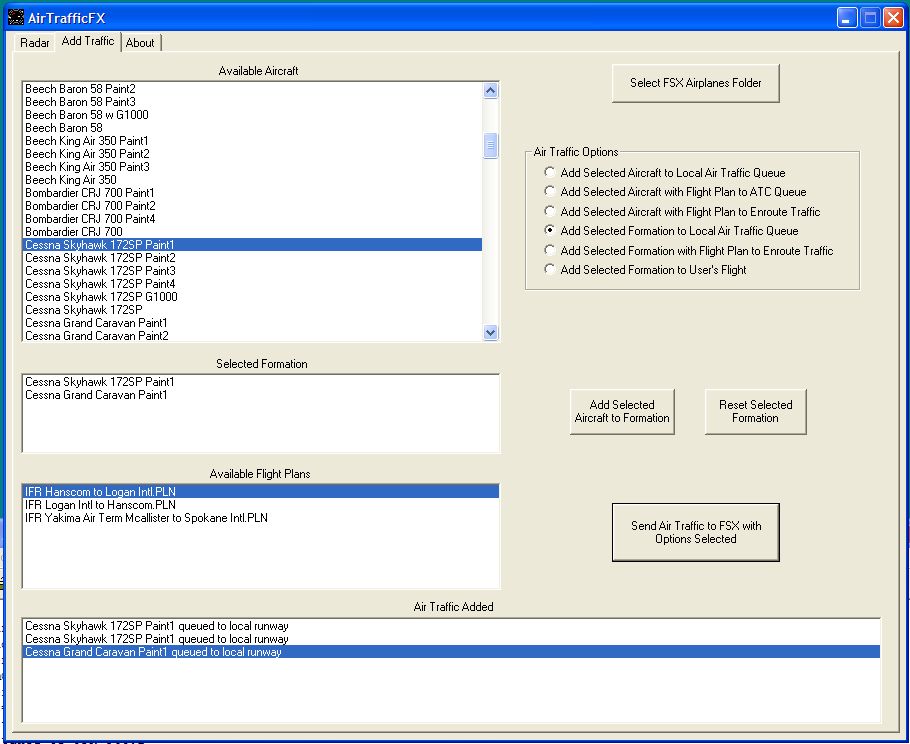The height and width of the screenshot is (744, 910).
Task: Select Beech Baron 58 w G1000
Action: click(x=252, y=115)
